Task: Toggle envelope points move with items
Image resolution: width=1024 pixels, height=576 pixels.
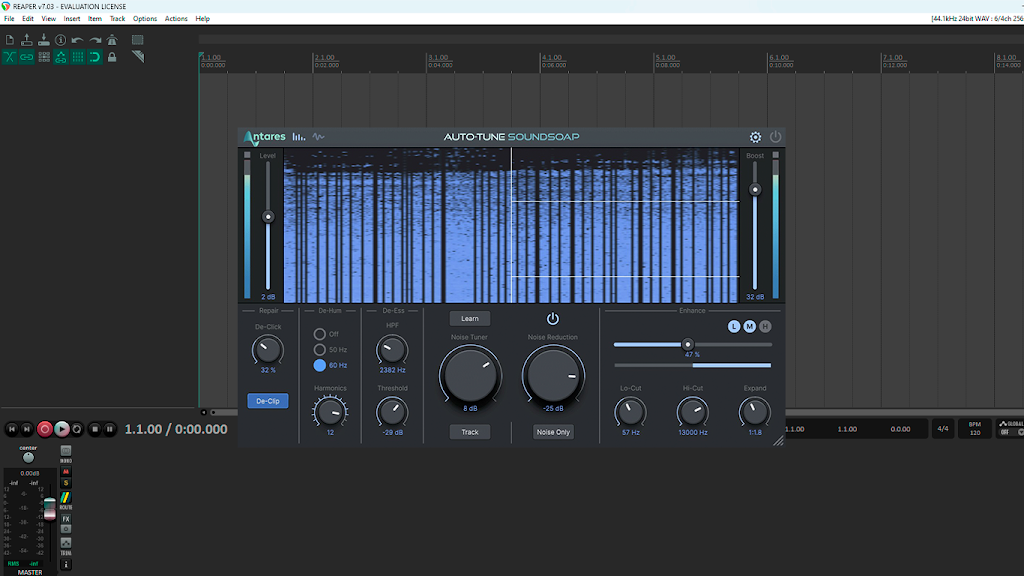Action: point(61,57)
